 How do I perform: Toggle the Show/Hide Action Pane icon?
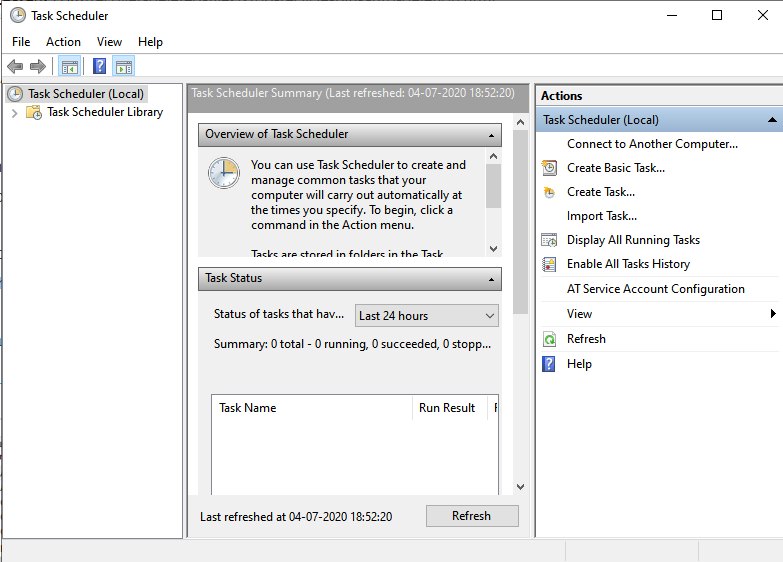pos(124,67)
